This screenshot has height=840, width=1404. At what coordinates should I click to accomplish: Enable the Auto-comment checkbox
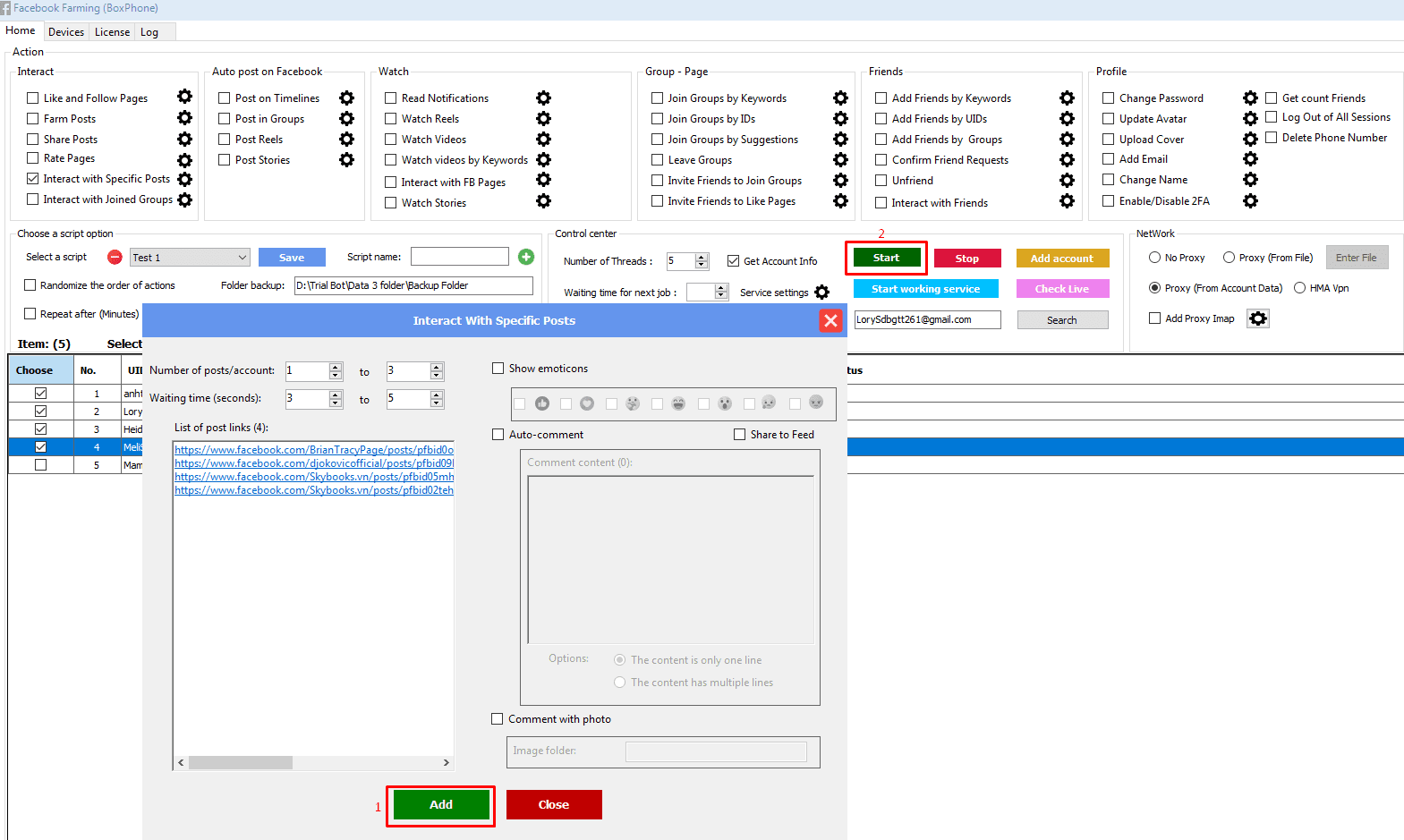[x=498, y=435]
